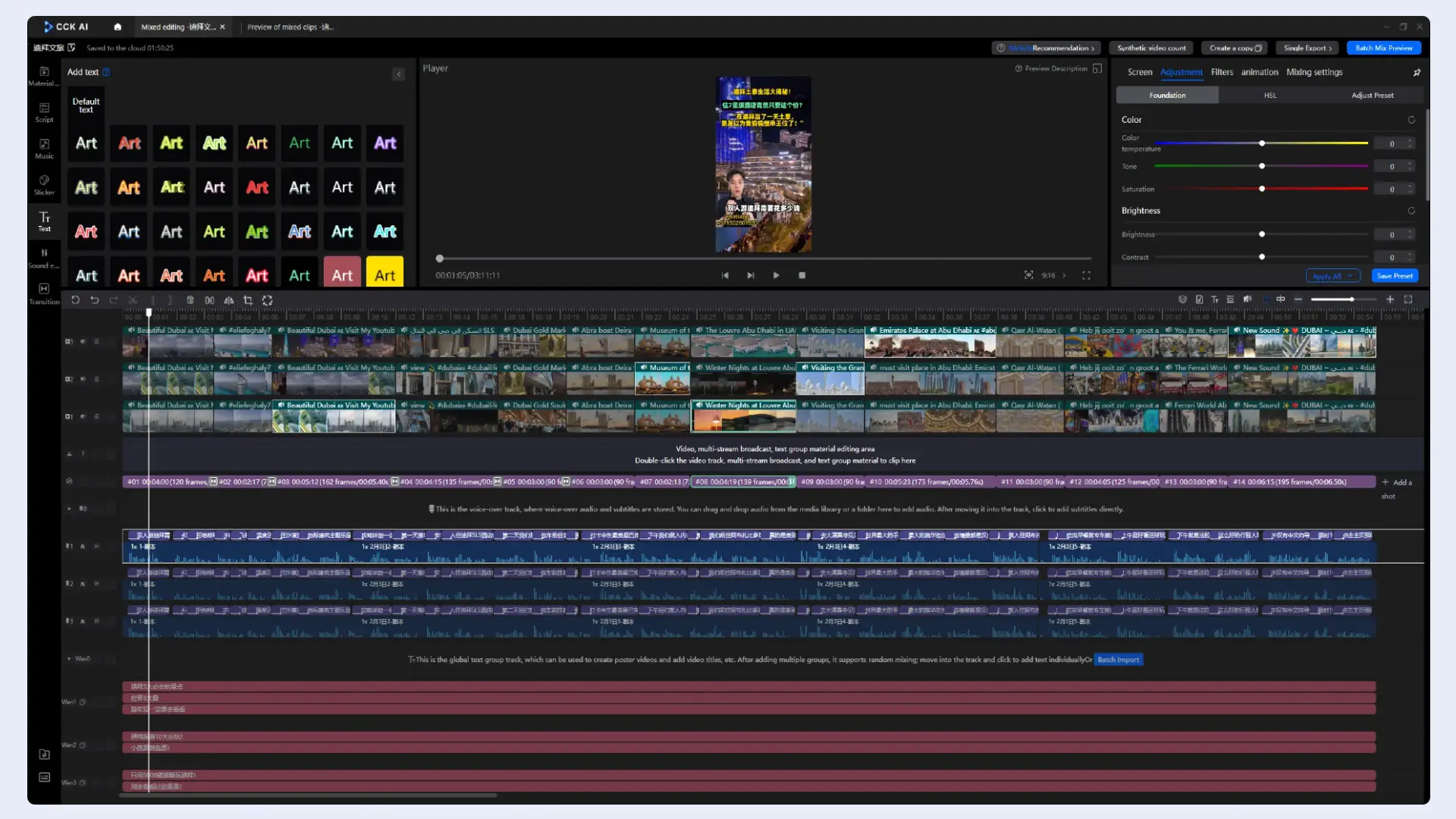Zoom in timeline with plus icon
Image resolution: width=1456 pixels, height=819 pixels.
coord(1390,300)
